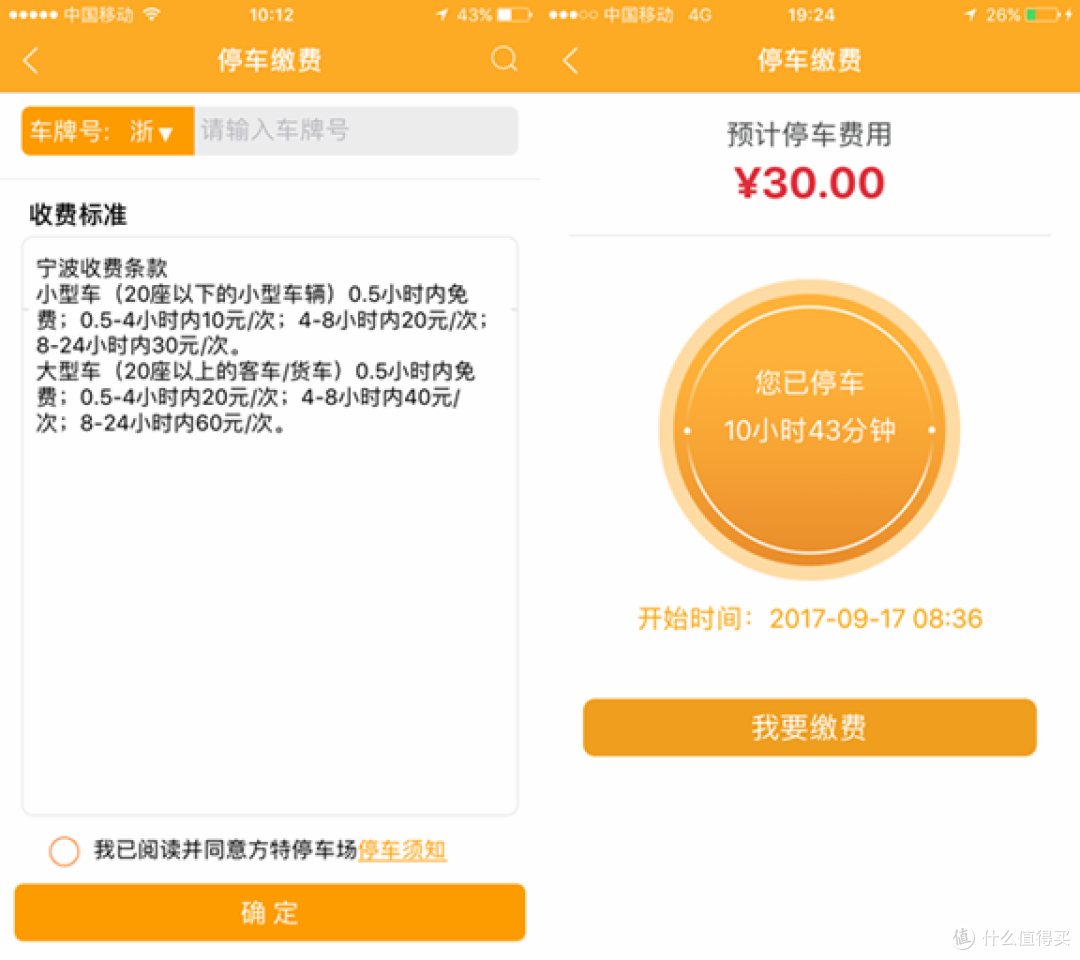The image size is (1080, 960).
Task: Open the 停车须知 link
Action: 402,851
